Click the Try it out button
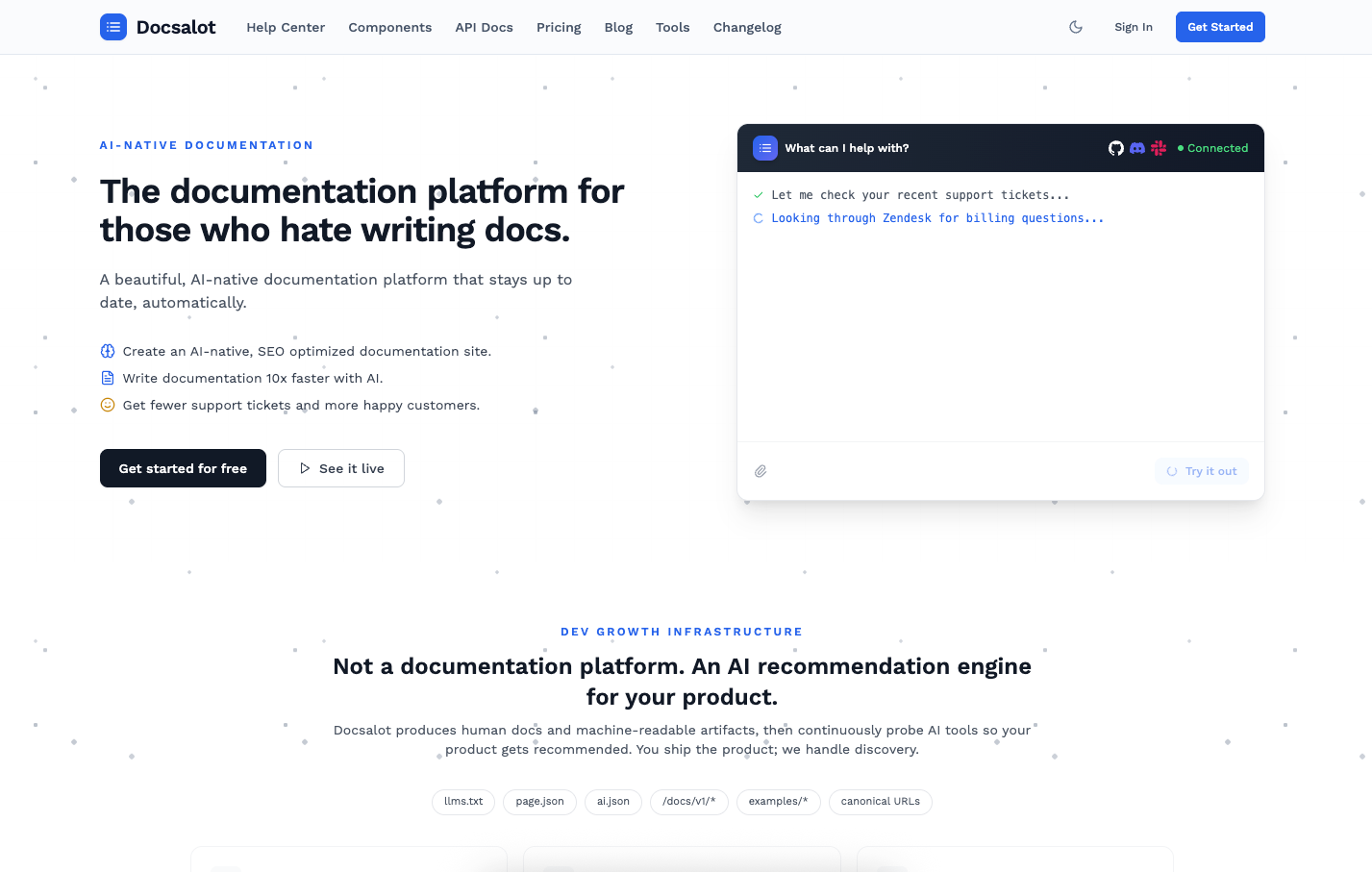Screen dimensions: 1372x872 pyautogui.click(x=1202, y=471)
